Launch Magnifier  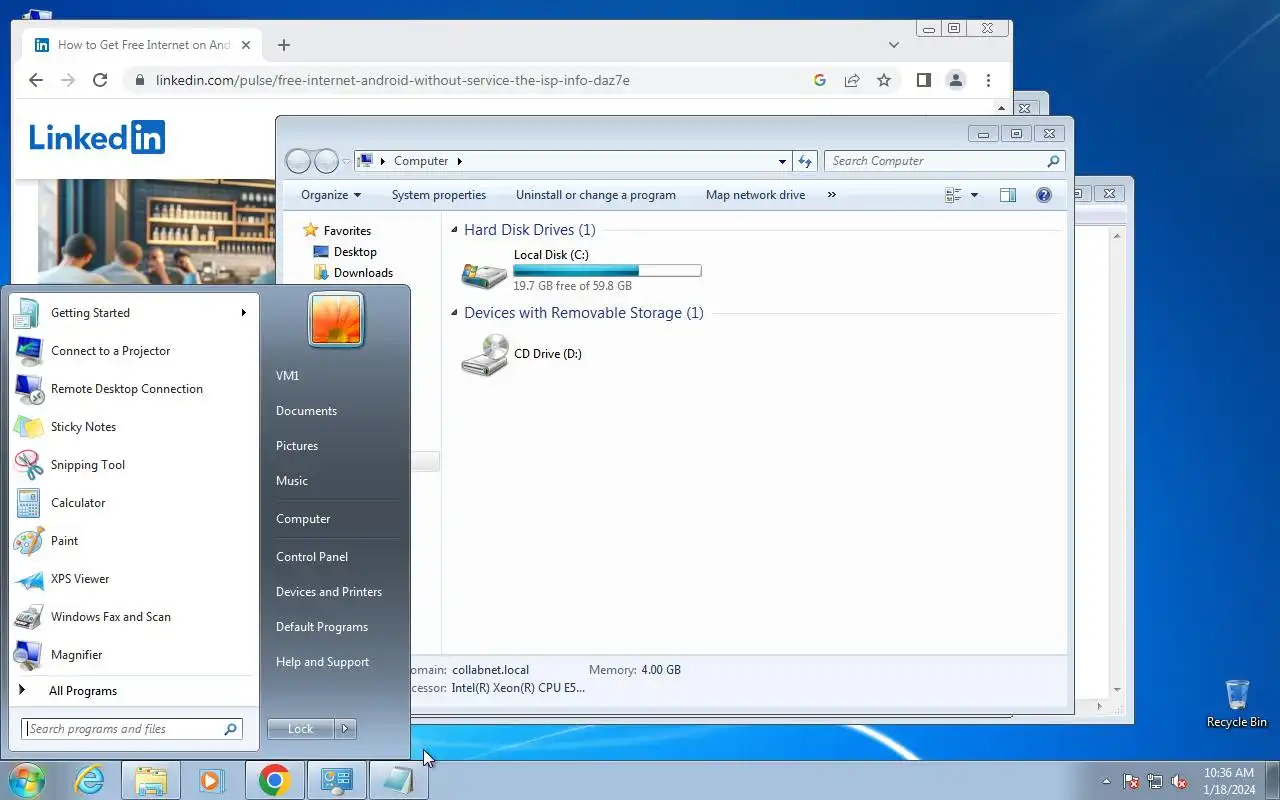point(130,655)
